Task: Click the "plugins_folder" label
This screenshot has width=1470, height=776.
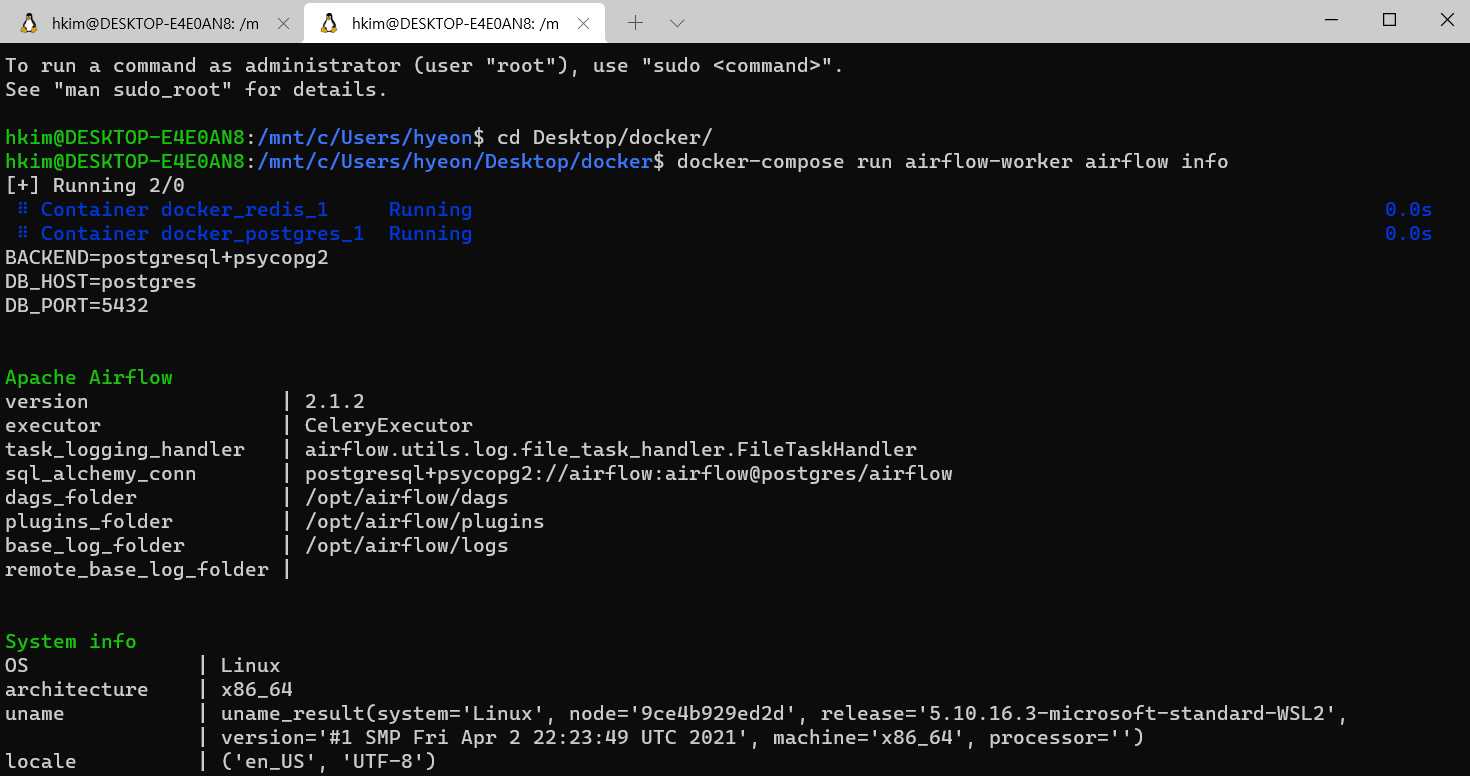Action: (x=89, y=522)
